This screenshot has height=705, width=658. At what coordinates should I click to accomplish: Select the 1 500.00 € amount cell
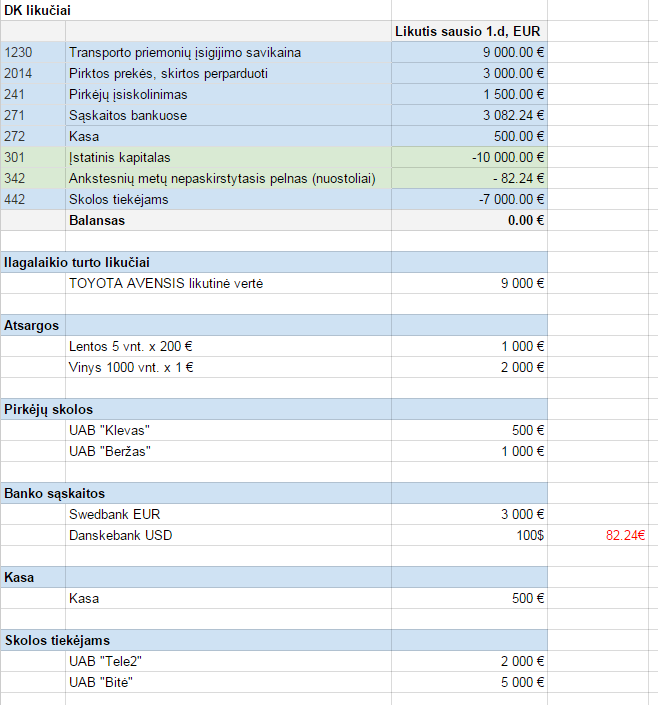click(x=469, y=94)
